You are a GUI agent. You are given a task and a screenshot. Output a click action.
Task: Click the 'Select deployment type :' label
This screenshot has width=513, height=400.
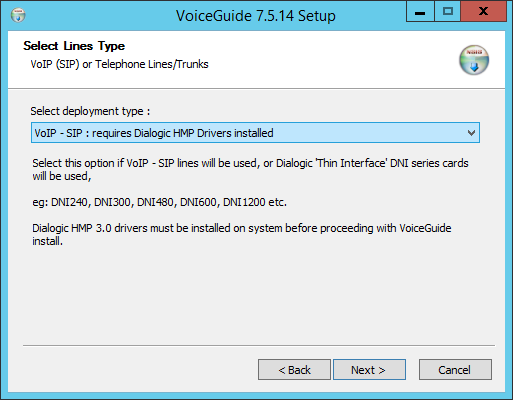[x=90, y=111]
